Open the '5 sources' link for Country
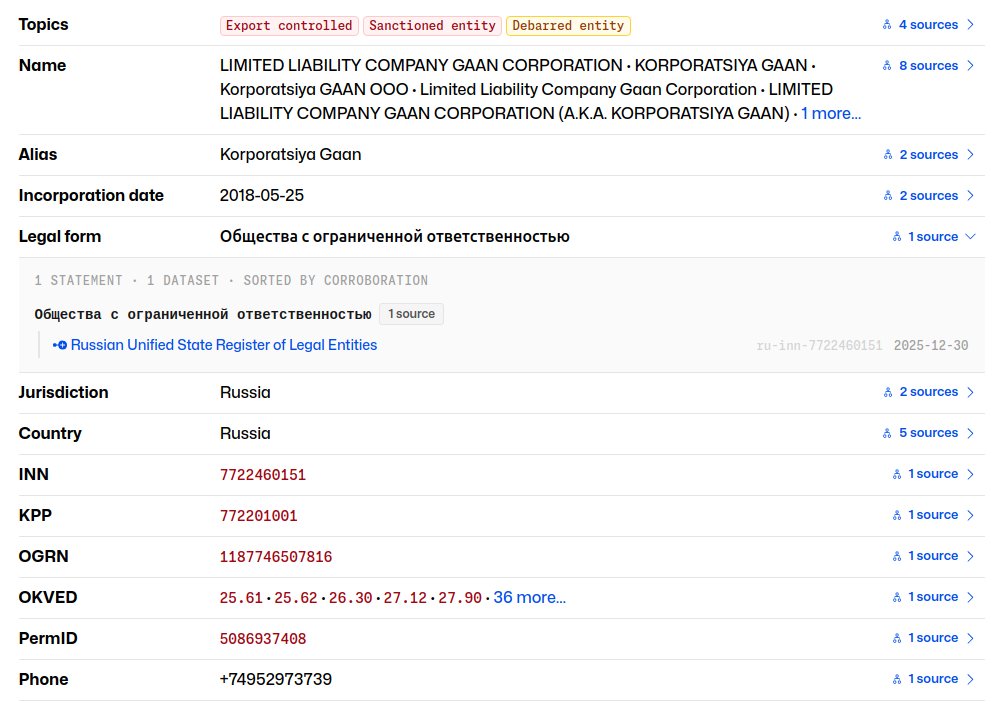The height and width of the screenshot is (709, 990). (928, 433)
